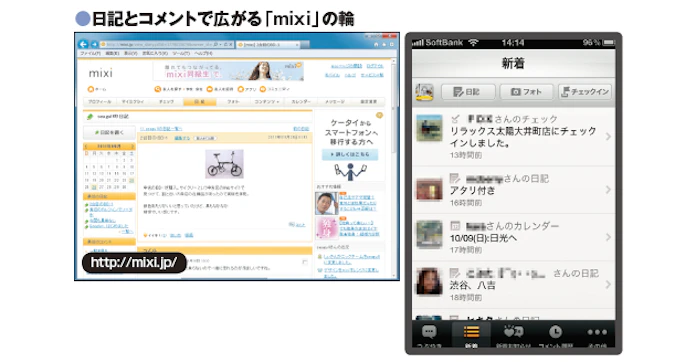Tap the avatar beside the 日光へ calendar entry
This screenshot has width=696, height=362.
[x=429, y=234]
